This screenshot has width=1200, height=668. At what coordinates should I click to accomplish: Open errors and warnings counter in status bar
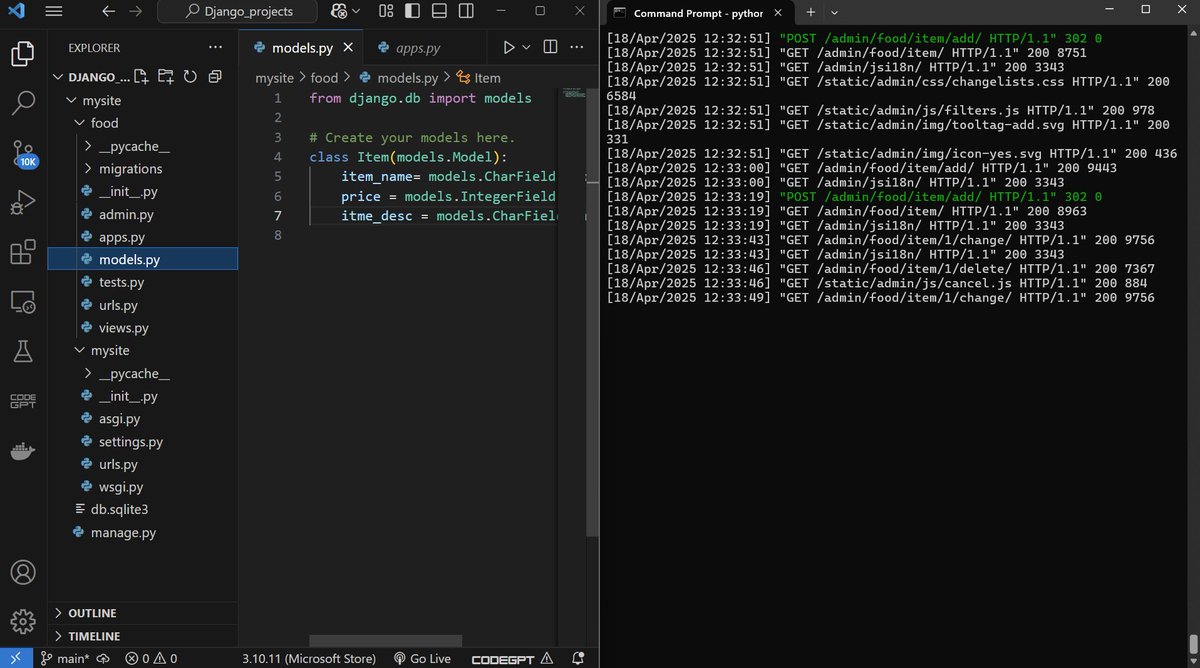click(150, 658)
